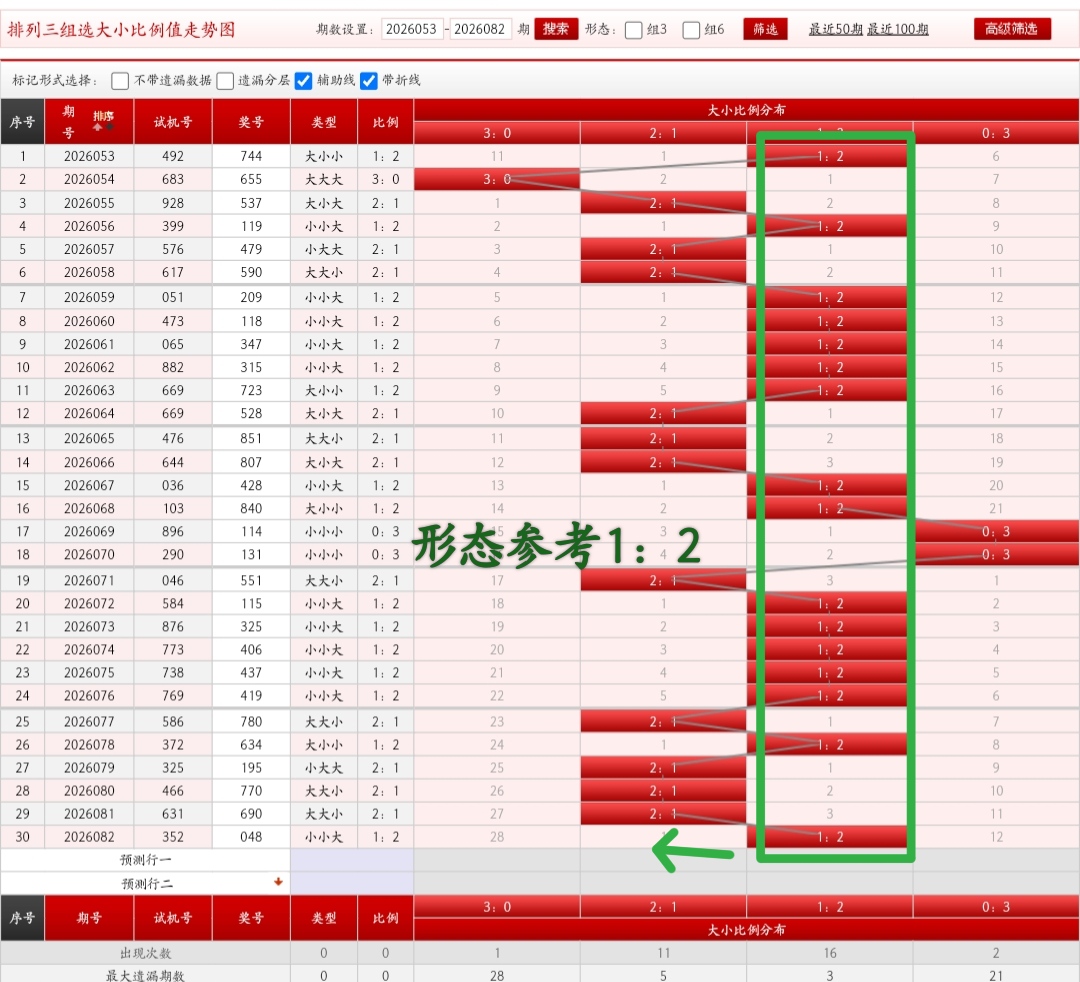The width and height of the screenshot is (1080, 982).
Task: Toggle the 组6 checkbox
Action: [x=691, y=30]
